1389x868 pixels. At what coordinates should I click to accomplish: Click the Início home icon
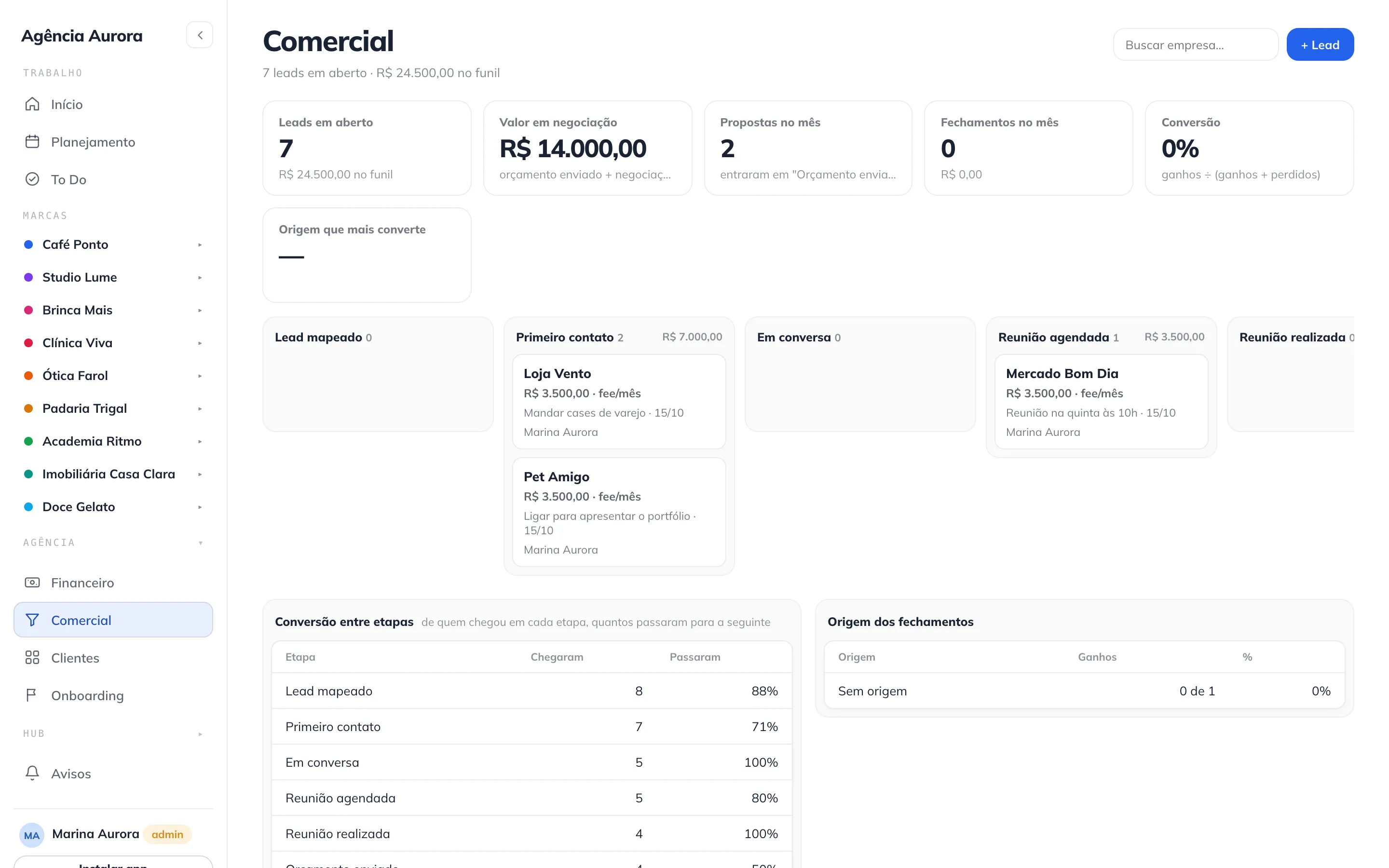(32, 104)
